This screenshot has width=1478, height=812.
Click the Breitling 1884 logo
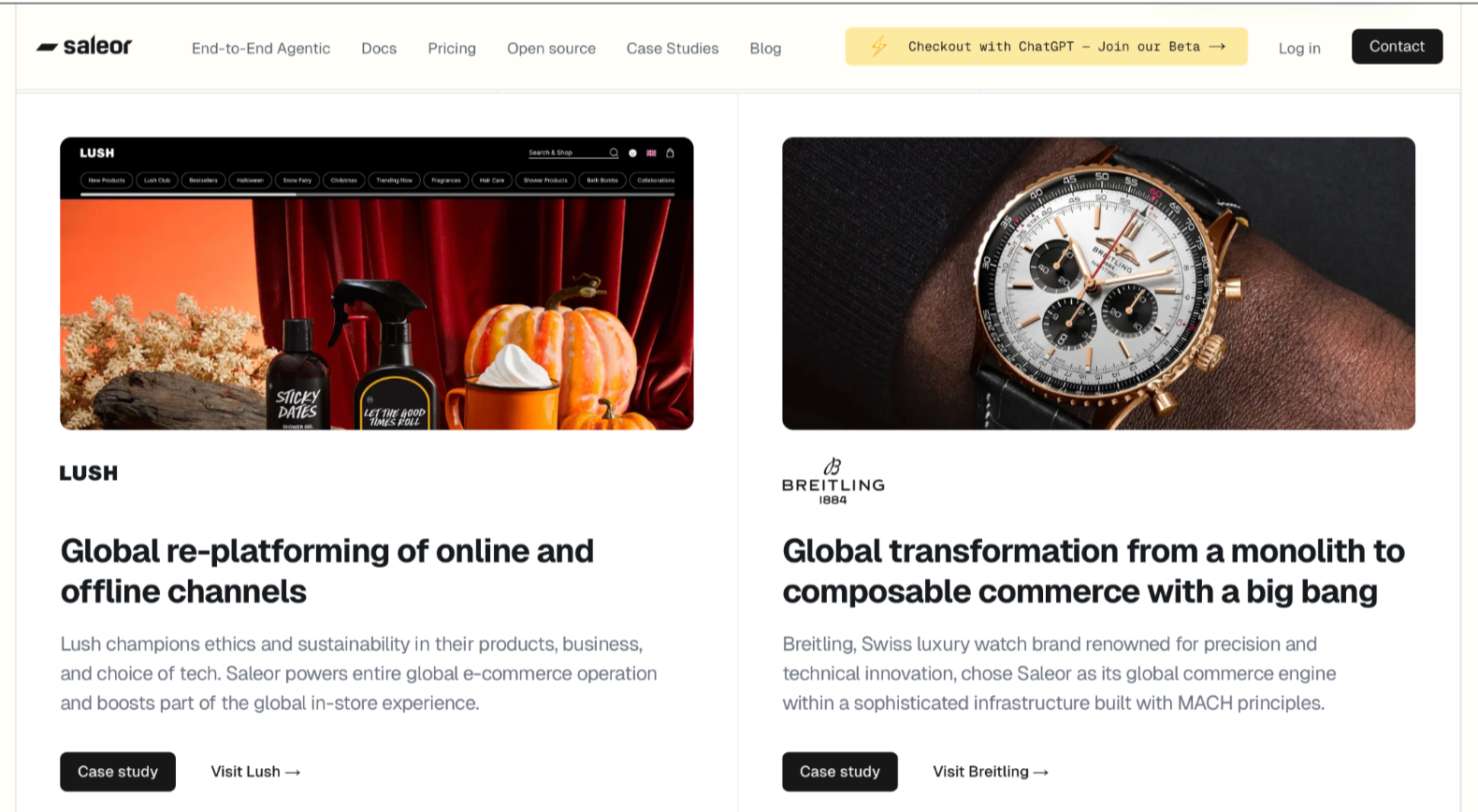(833, 482)
